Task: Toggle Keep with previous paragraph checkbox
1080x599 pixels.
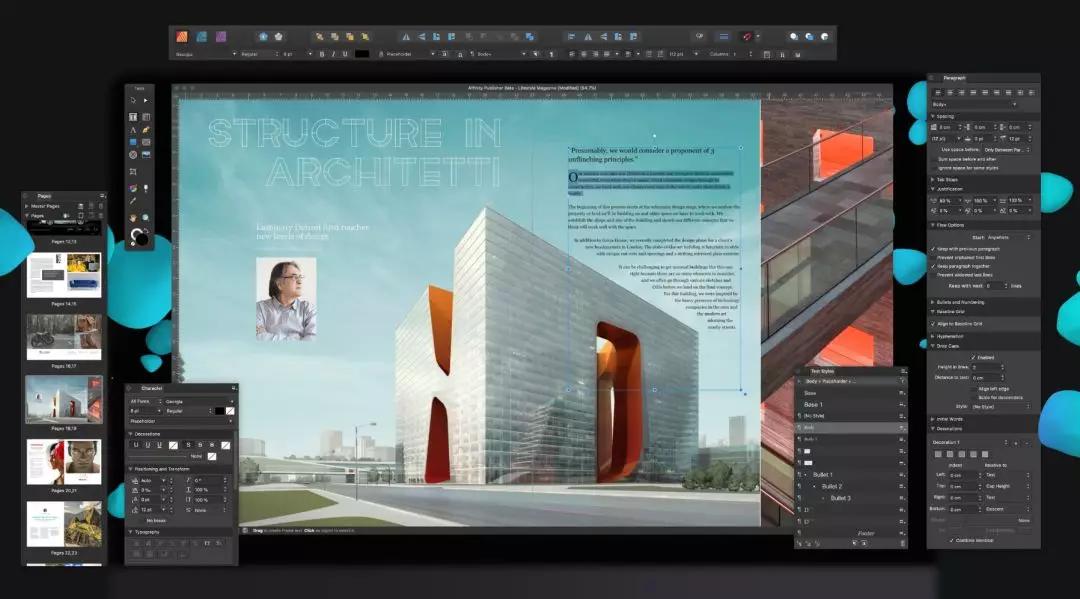Action: [x=934, y=247]
